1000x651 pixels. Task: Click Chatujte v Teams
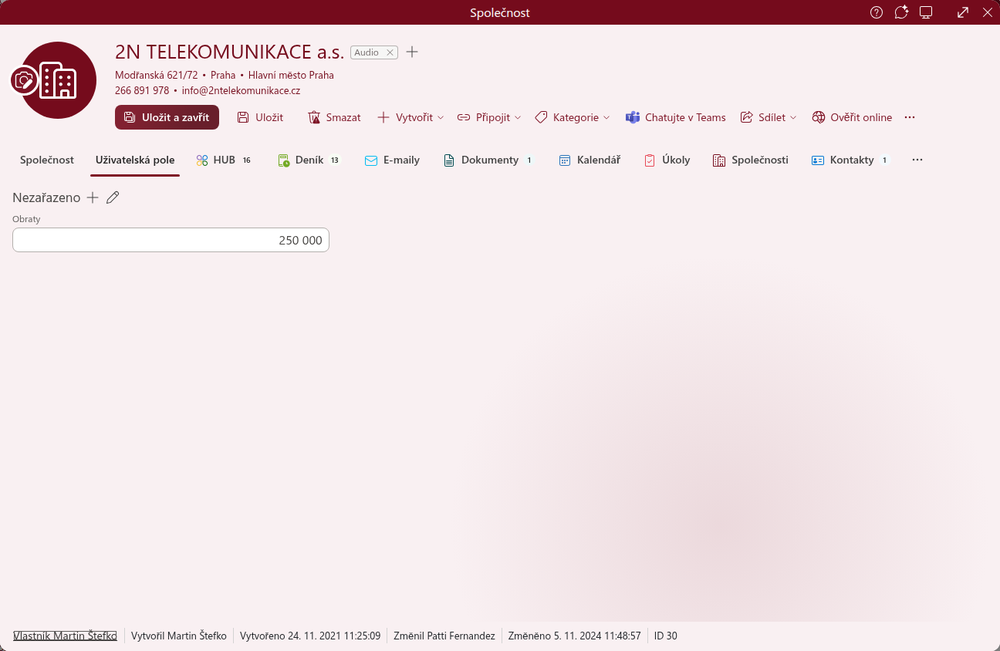(x=676, y=117)
